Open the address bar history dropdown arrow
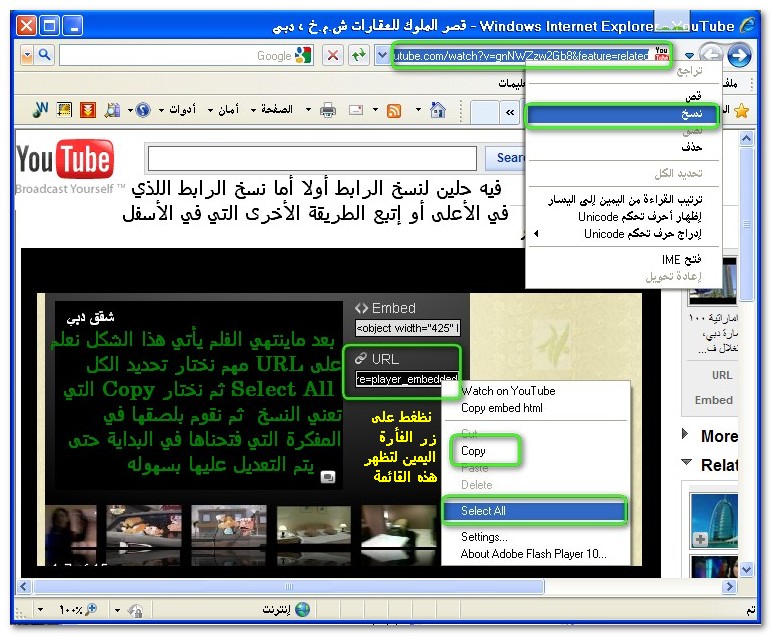The height and width of the screenshot is (636, 772). pyautogui.click(x=382, y=55)
